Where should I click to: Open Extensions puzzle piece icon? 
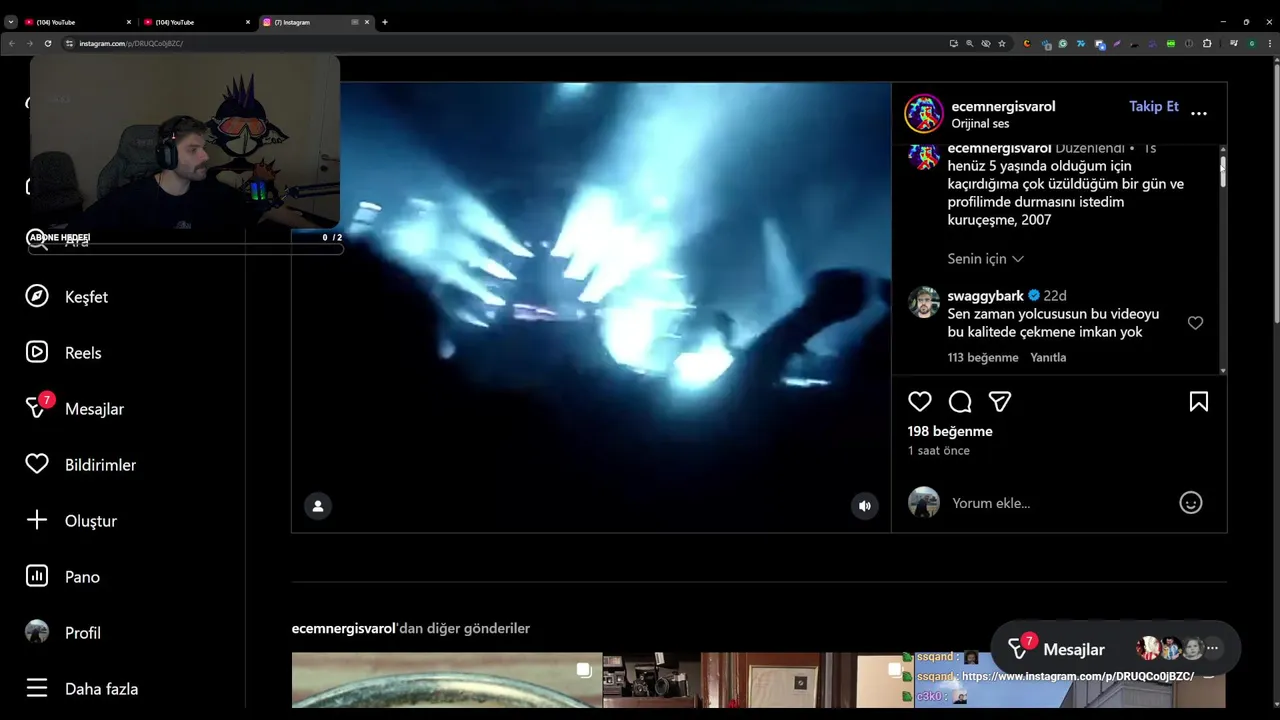coord(1207,43)
